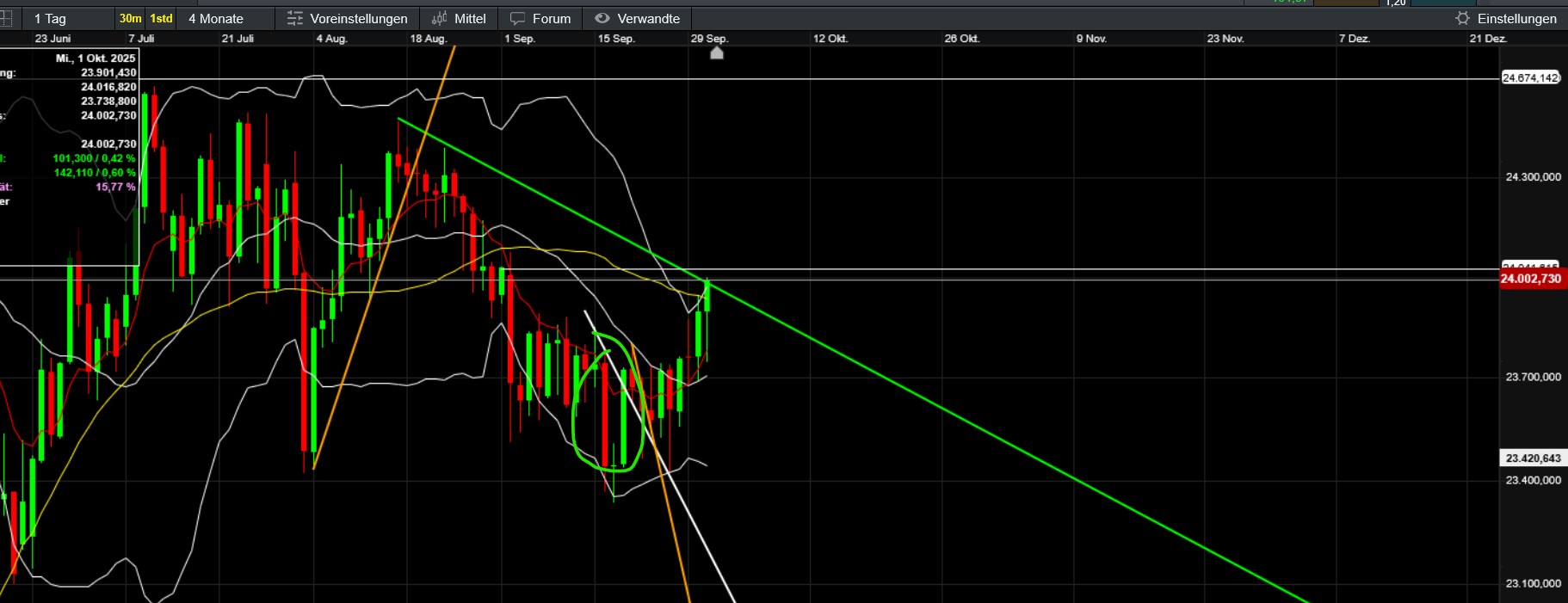The width and height of the screenshot is (1568, 603).
Task: Click the date Mi., 1 Okt. 2025
Action: click(96, 58)
